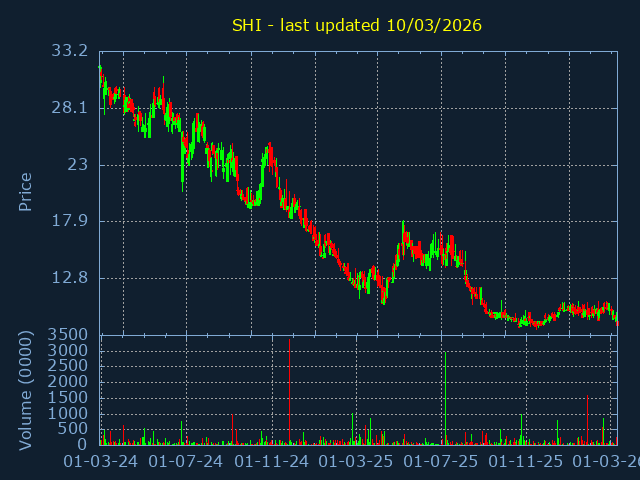Screen dimensions: 640x480
Task: Select the 01-03-24 date label
Action: (x=101, y=462)
